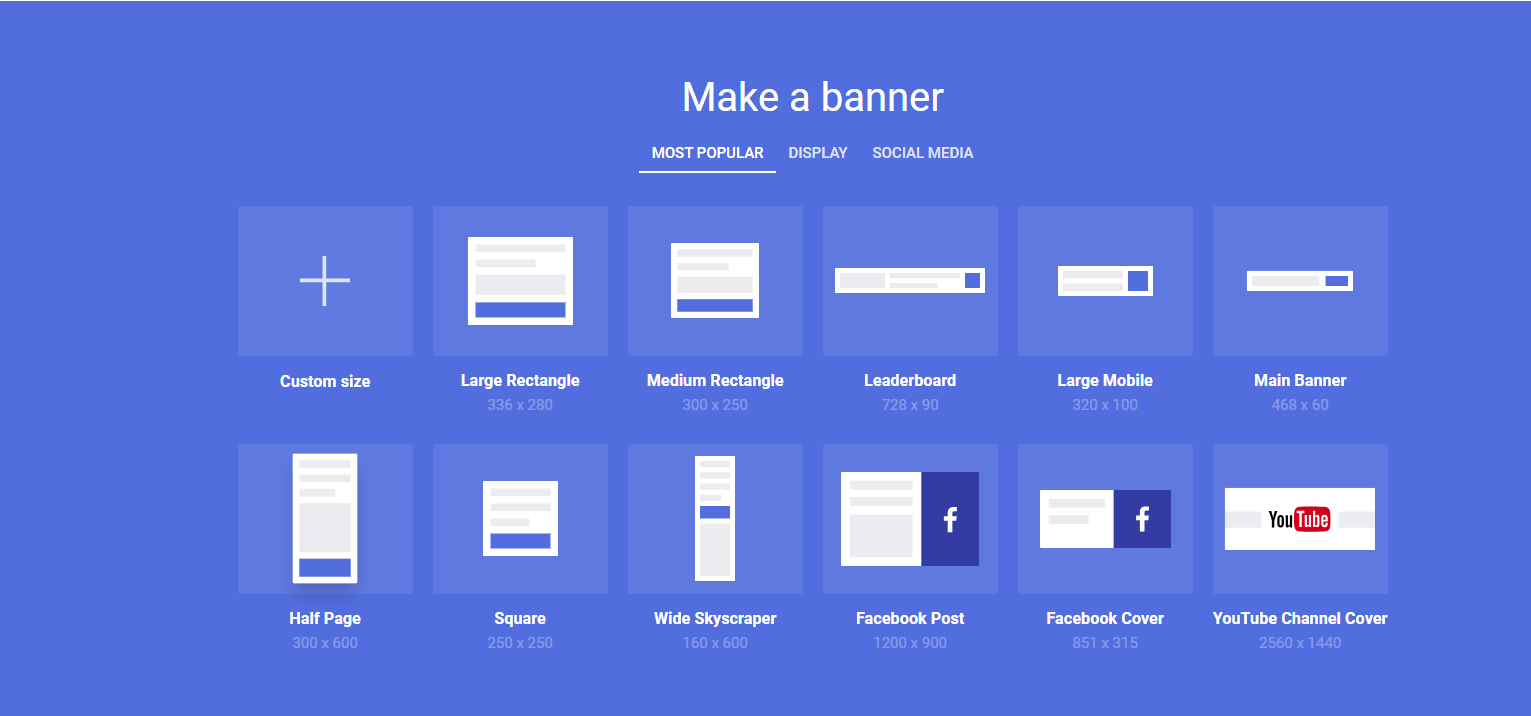Pick the Square banner preview icon
Screen dimensions: 1531x716
click(x=520, y=518)
